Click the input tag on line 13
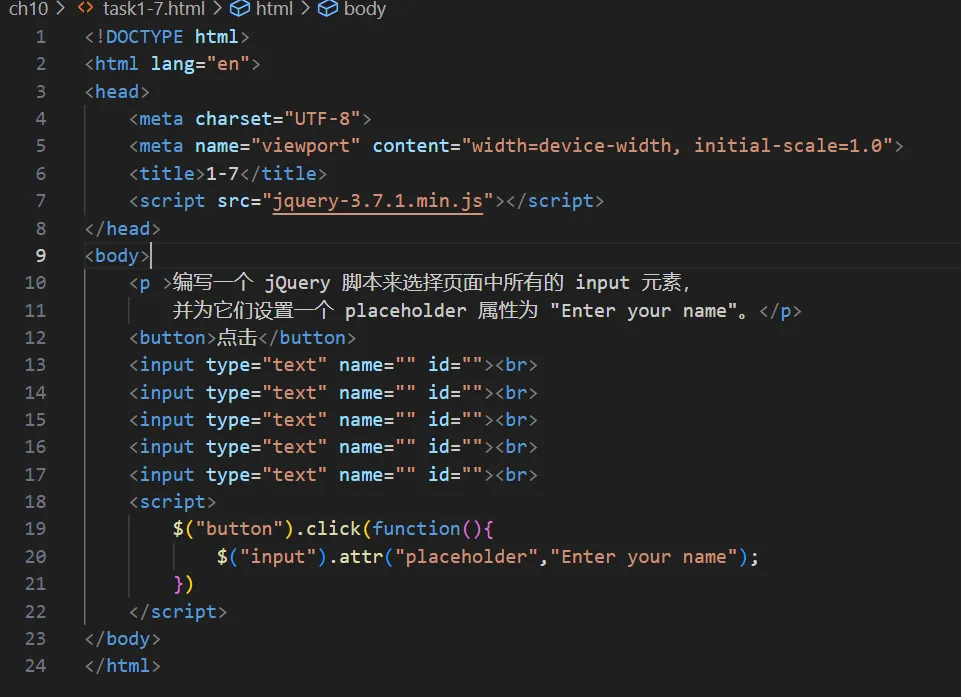 point(167,365)
